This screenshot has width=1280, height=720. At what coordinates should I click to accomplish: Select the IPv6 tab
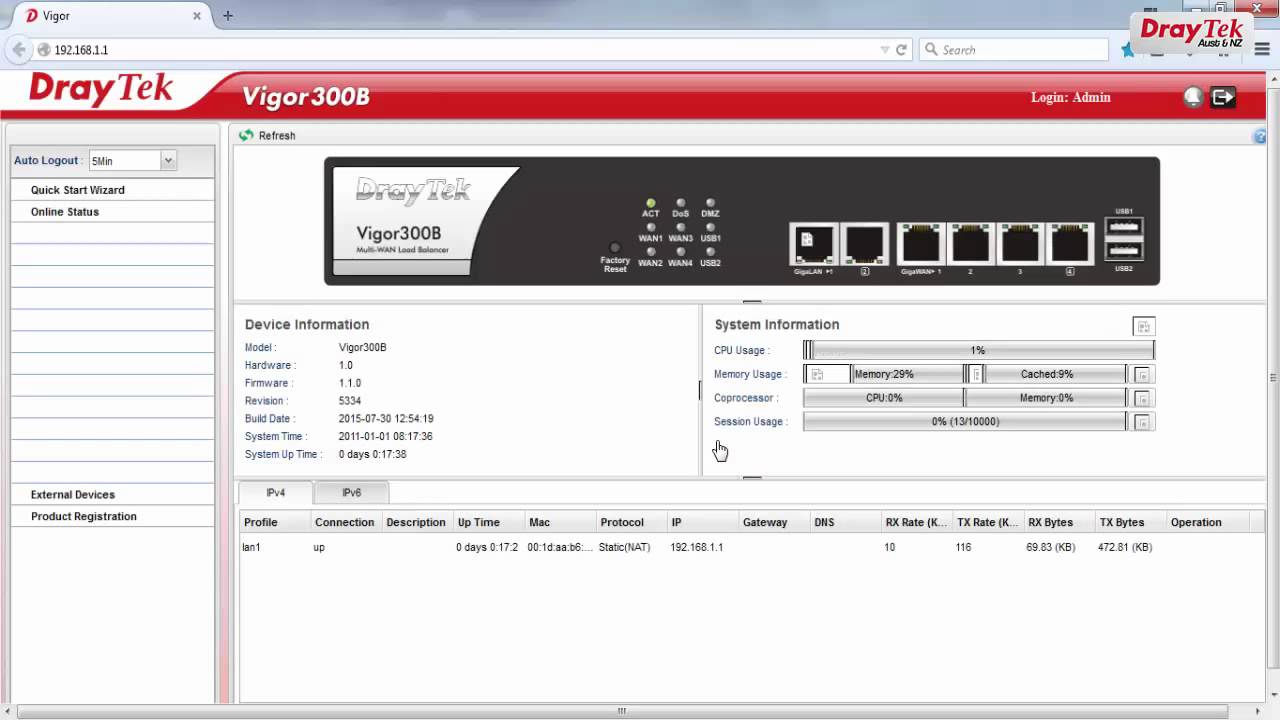coord(351,493)
